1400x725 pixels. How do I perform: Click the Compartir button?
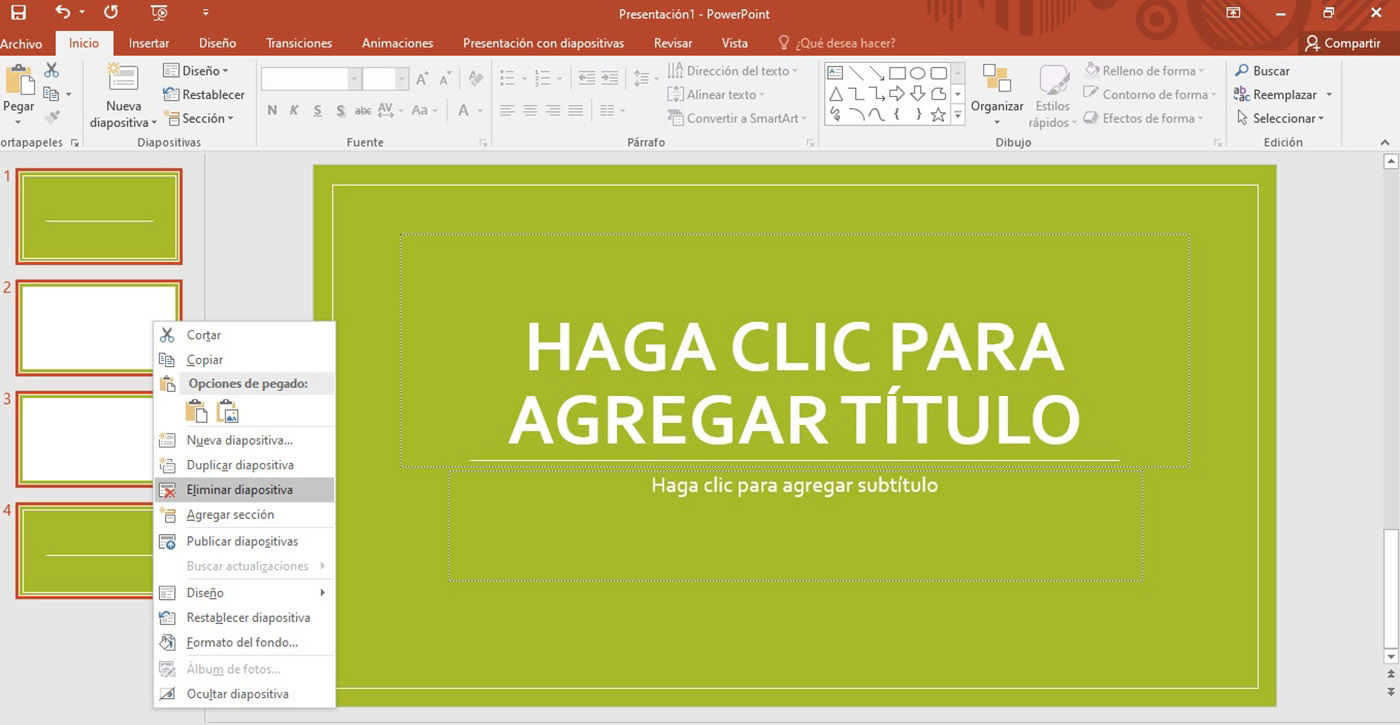tap(1342, 43)
